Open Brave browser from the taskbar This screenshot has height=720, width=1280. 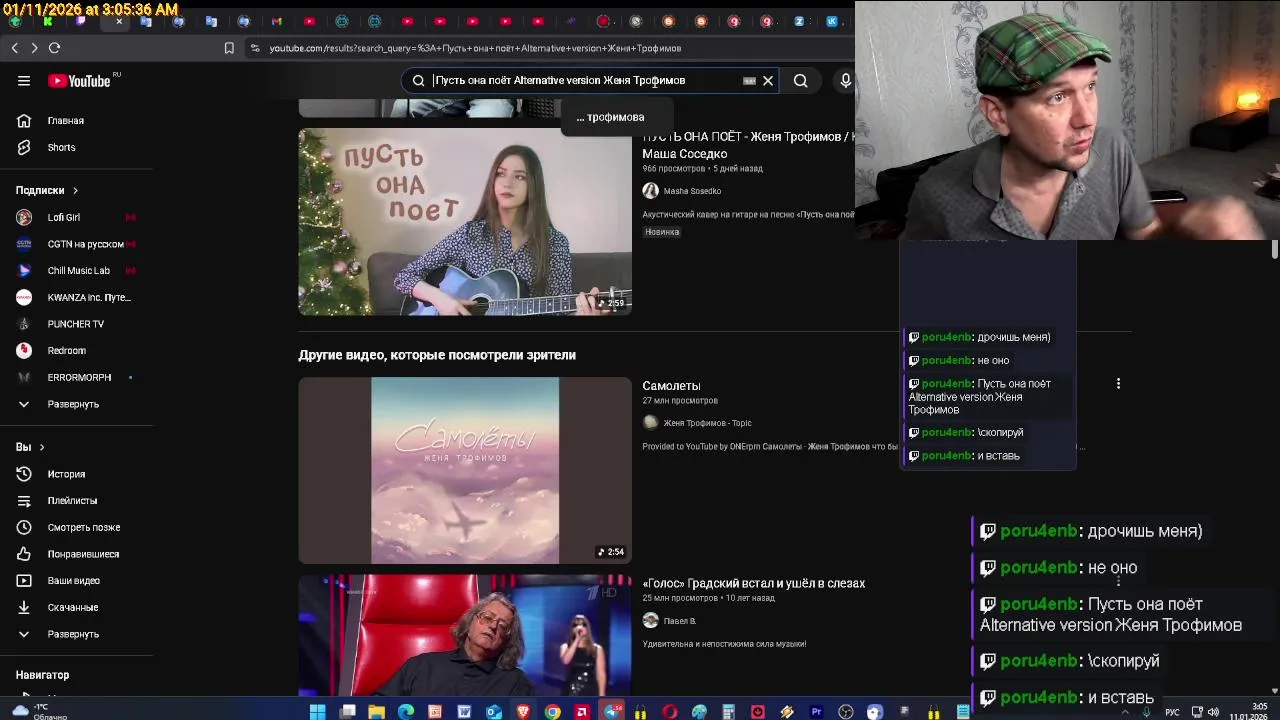523,712
